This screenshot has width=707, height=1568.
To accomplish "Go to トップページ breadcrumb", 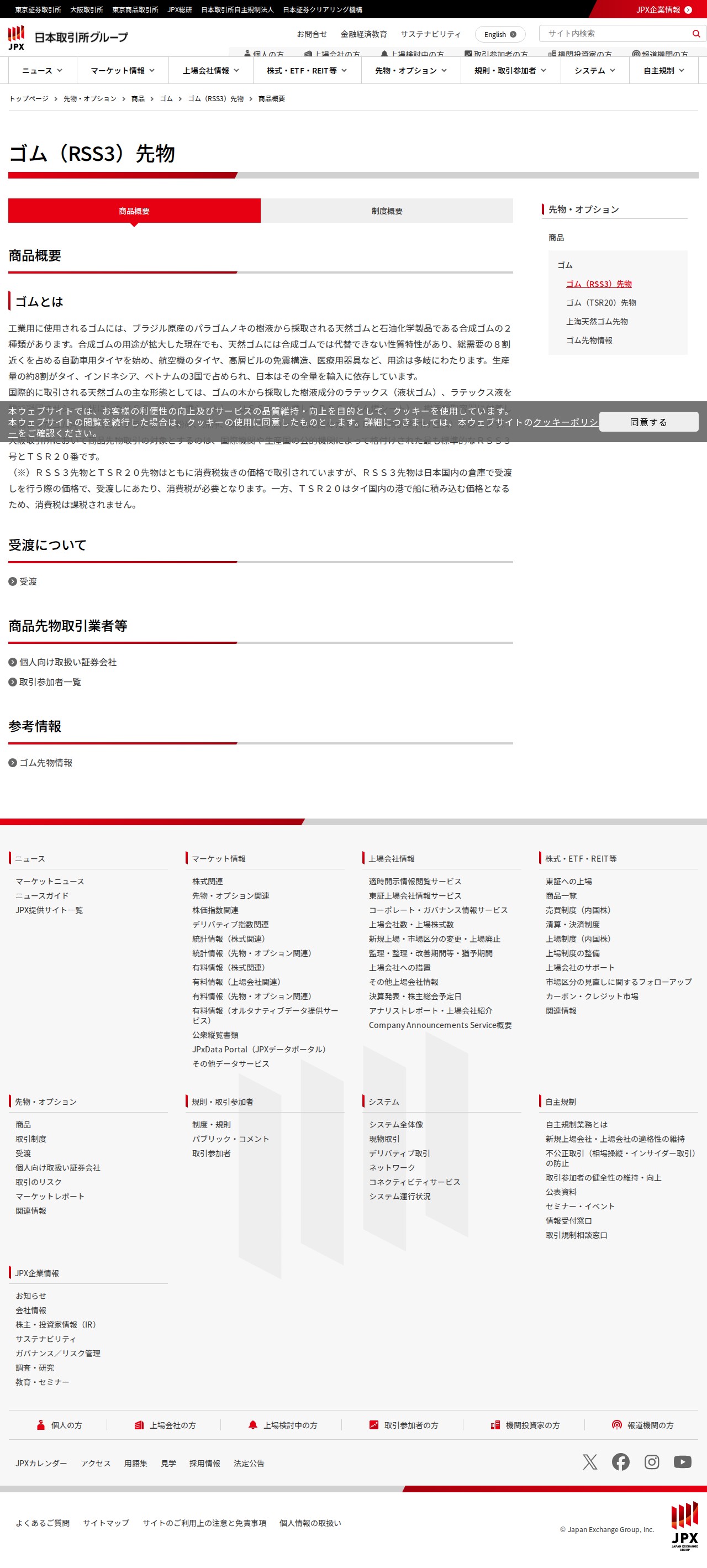I will (29, 98).
